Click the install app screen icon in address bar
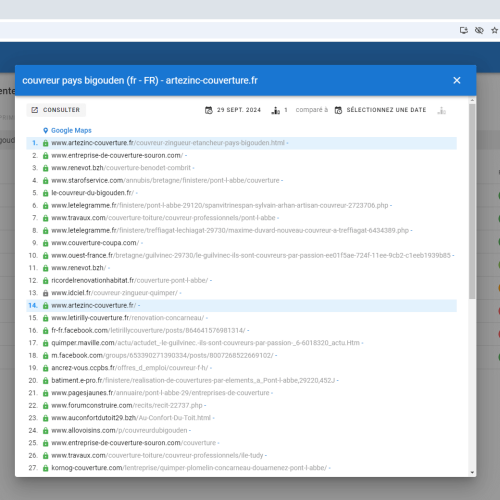The width and height of the screenshot is (500, 500). click(x=464, y=30)
